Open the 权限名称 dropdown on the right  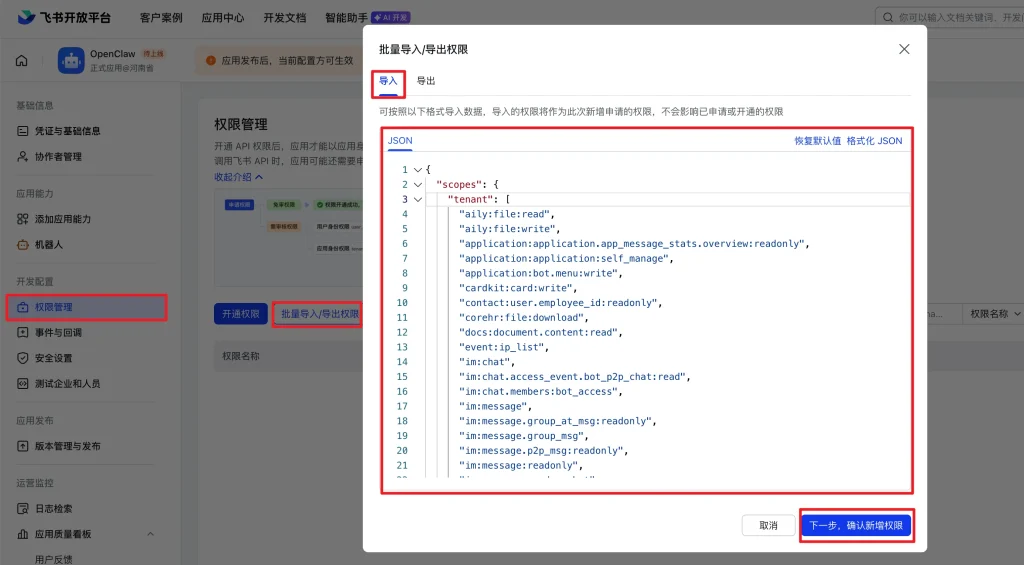(x=995, y=314)
